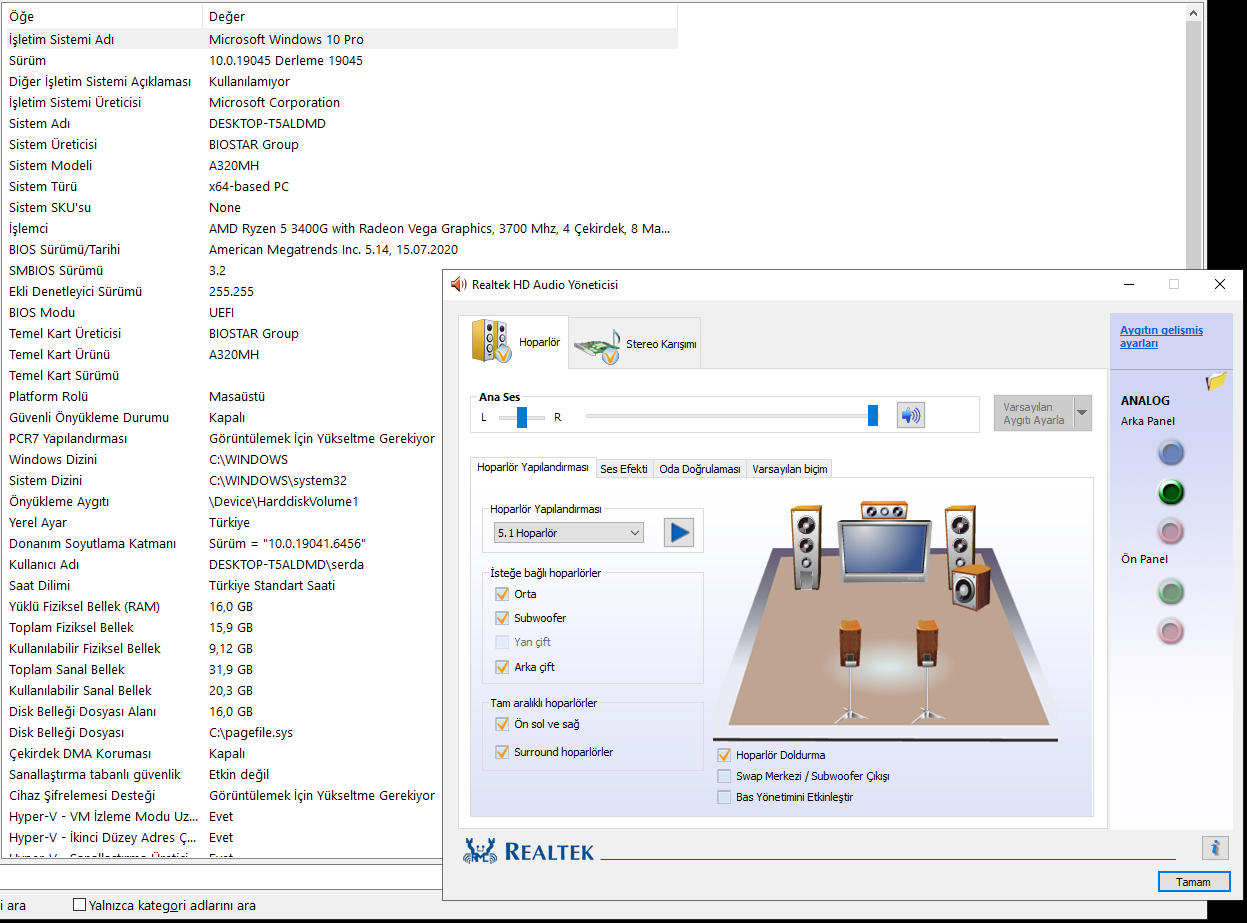Click the play test button for speakers
This screenshot has height=923, width=1247.
pyautogui.click(x=680, y=533)
